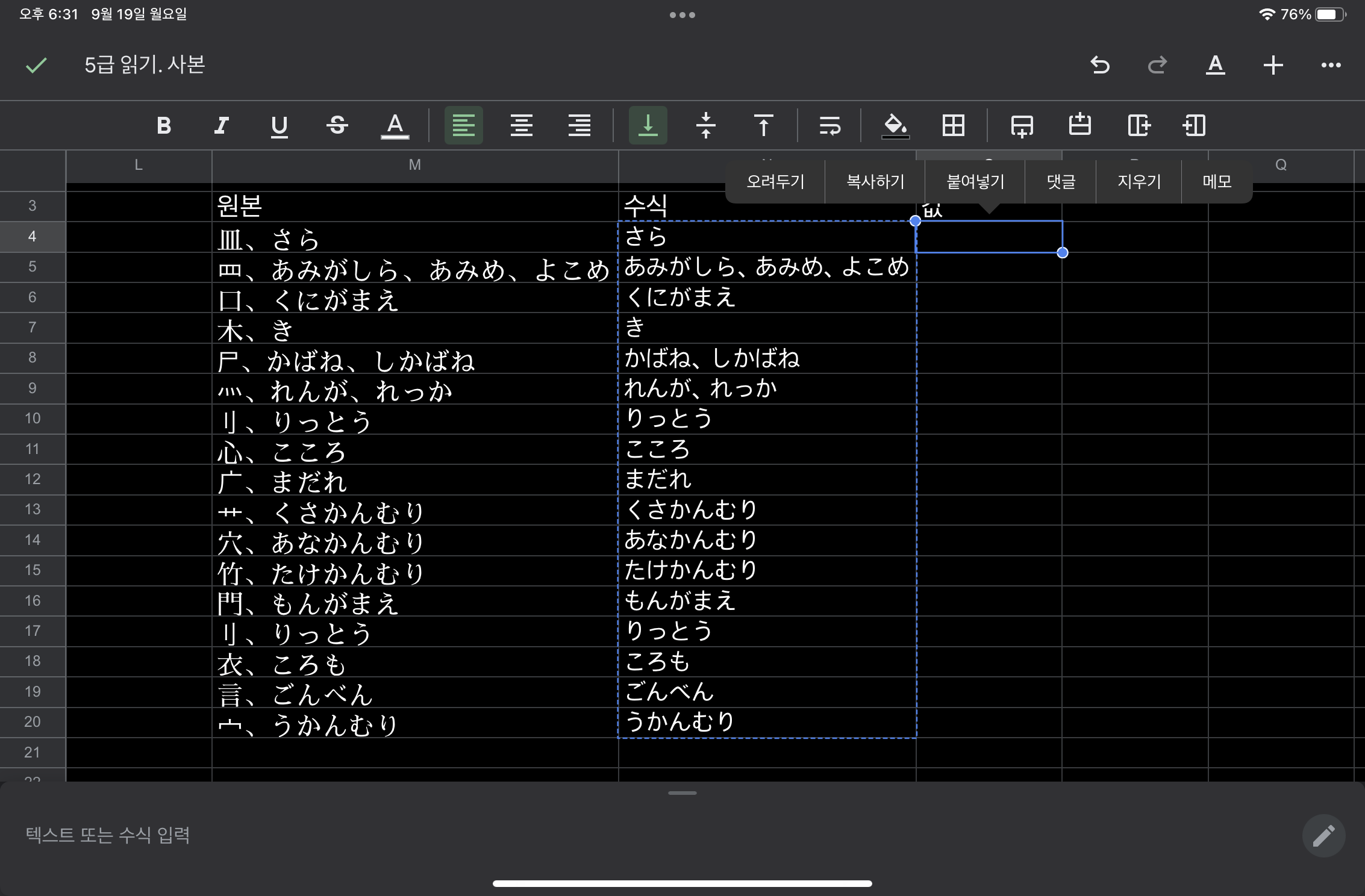Tap the green checkmark done button
This screenshot has width=1365, height=896.
coord(36,65)
